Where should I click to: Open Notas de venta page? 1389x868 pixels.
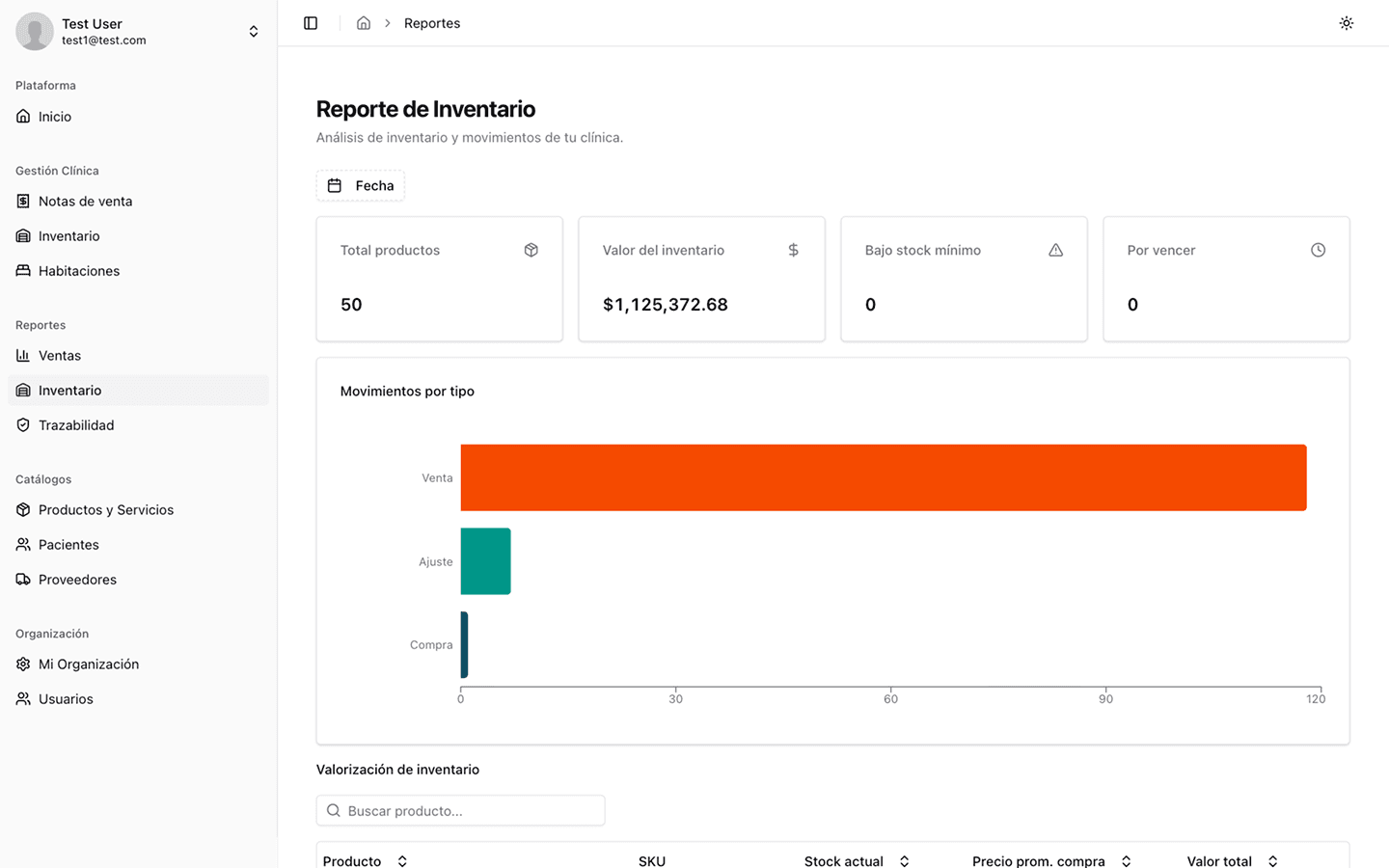point(85,202)
